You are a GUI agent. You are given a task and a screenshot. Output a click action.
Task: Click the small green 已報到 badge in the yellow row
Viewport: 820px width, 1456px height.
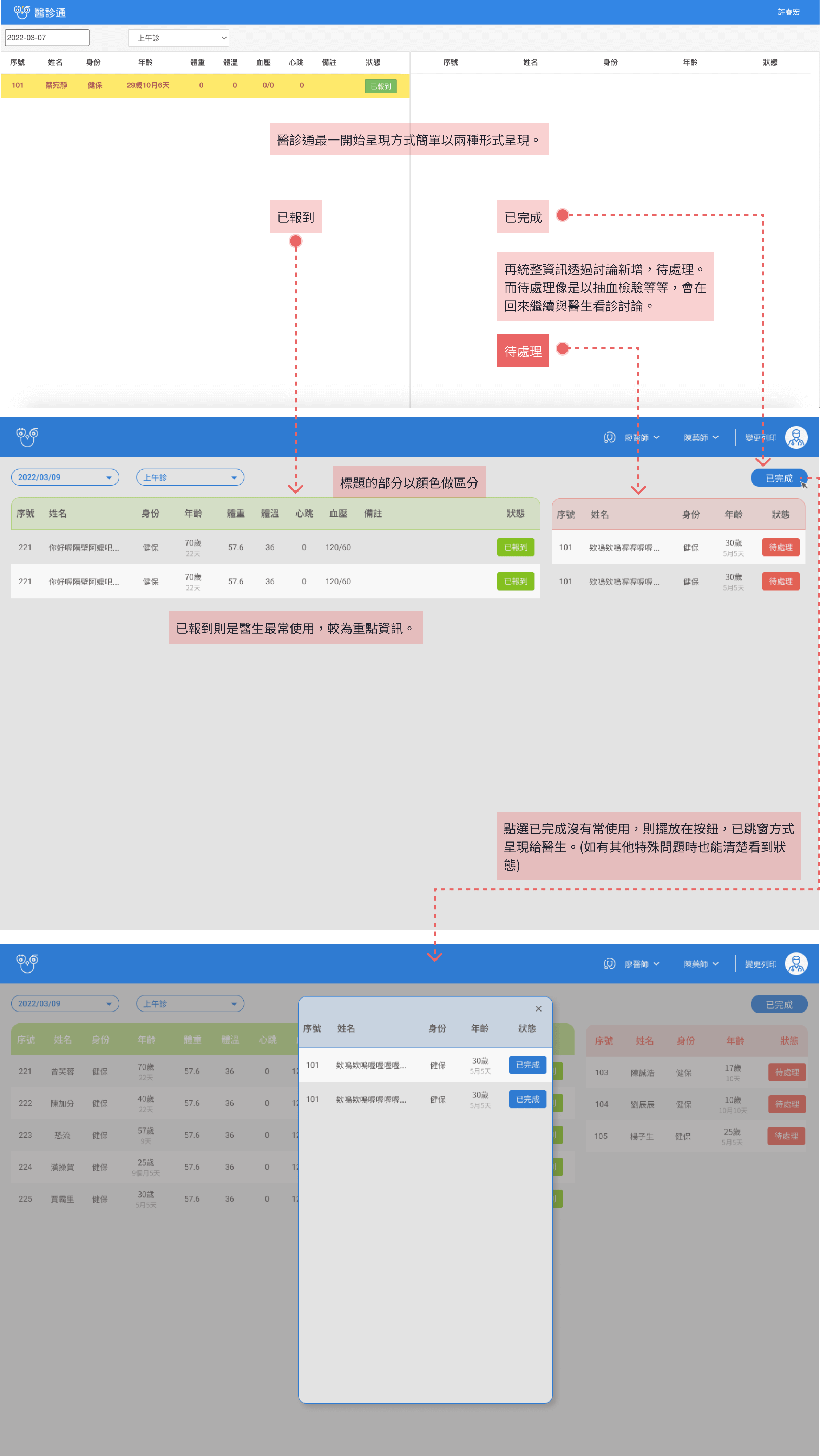point(380,86)
